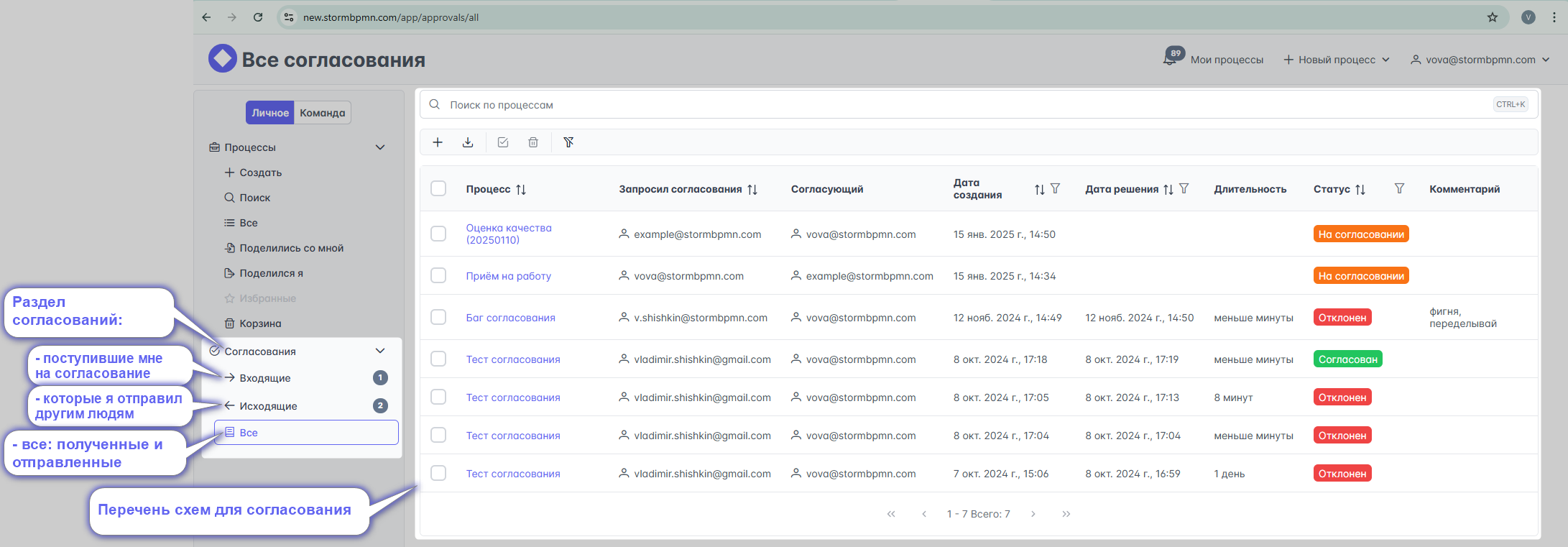The image size is (1568, 547).
Task: Filter the Статус column
Action: coord(1399,189)
